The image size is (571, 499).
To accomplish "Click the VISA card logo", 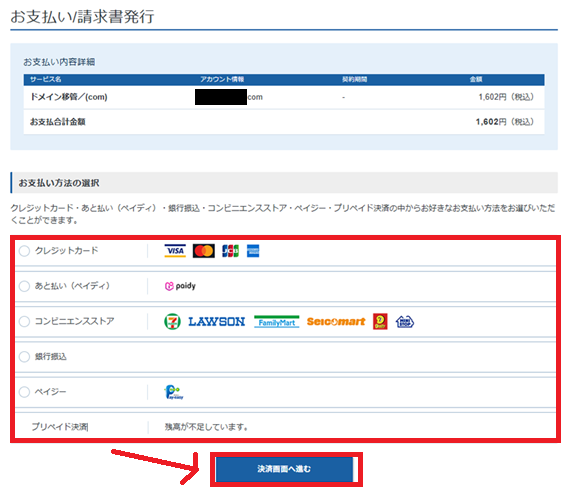I will click(175, 251).
